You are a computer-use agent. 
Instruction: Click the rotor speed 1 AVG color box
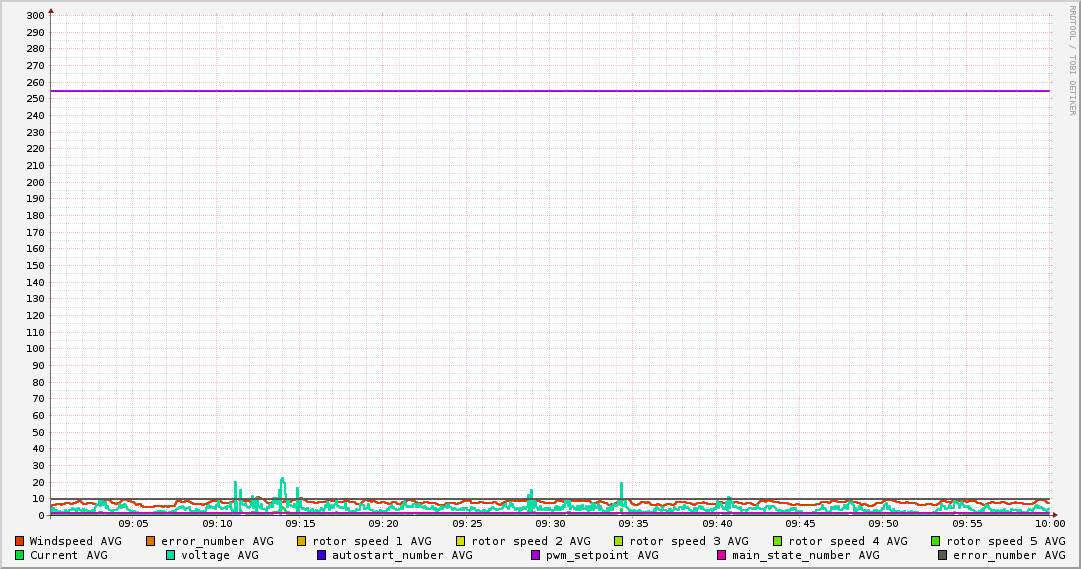(x=302, y=541)
